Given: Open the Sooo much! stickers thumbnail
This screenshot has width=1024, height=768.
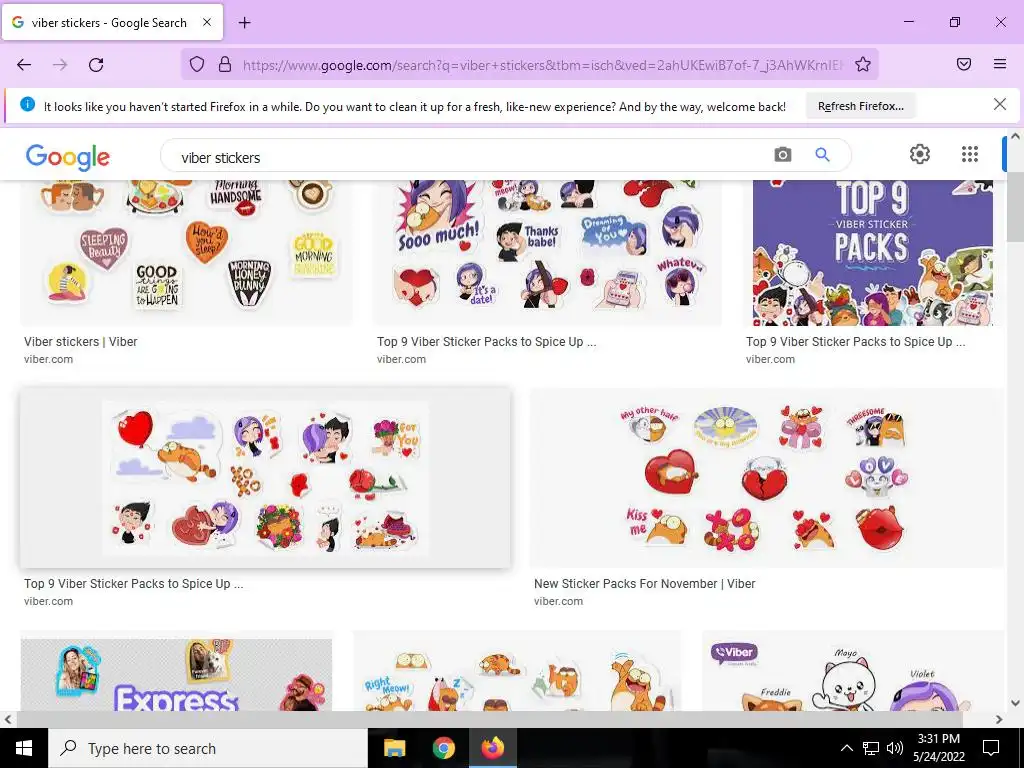Looking at the screenshot, I should 547,252.
